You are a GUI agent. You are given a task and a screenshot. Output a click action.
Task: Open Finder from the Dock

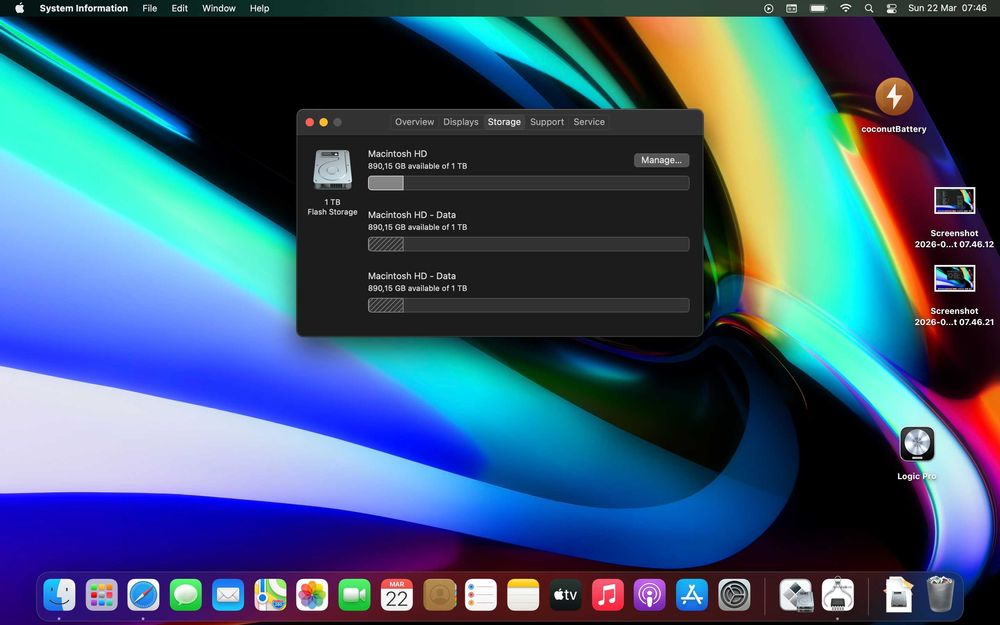pyautogui.click(x=59, y=595)
